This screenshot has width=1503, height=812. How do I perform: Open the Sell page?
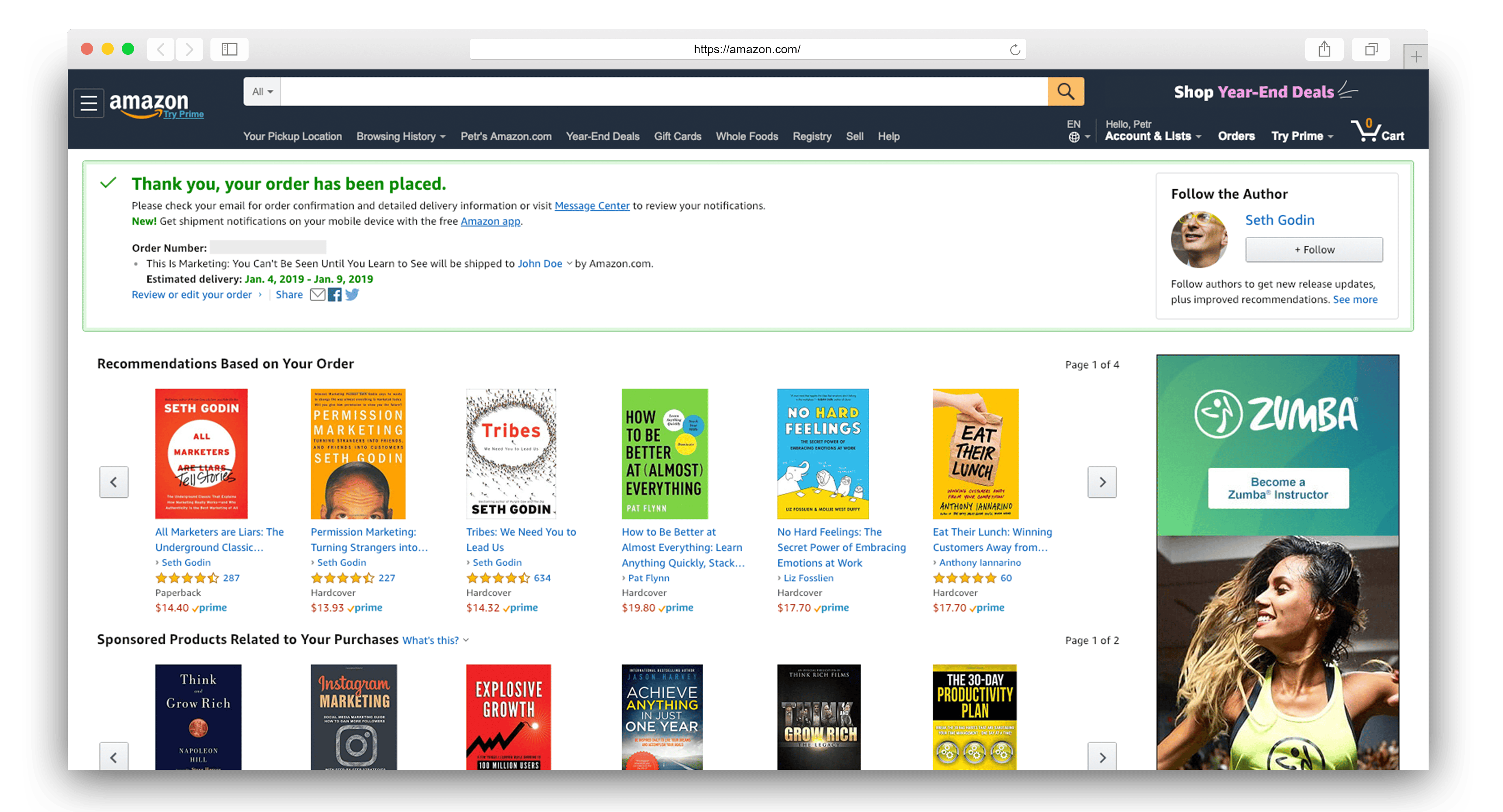coord(855,136)
